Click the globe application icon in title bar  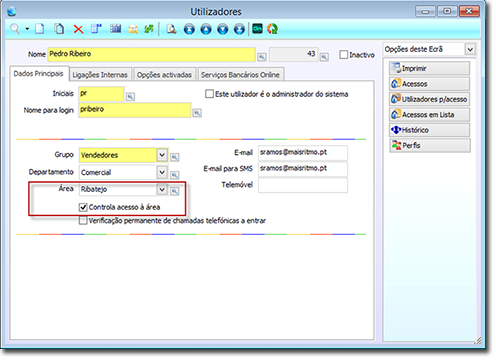coord(12,11)
